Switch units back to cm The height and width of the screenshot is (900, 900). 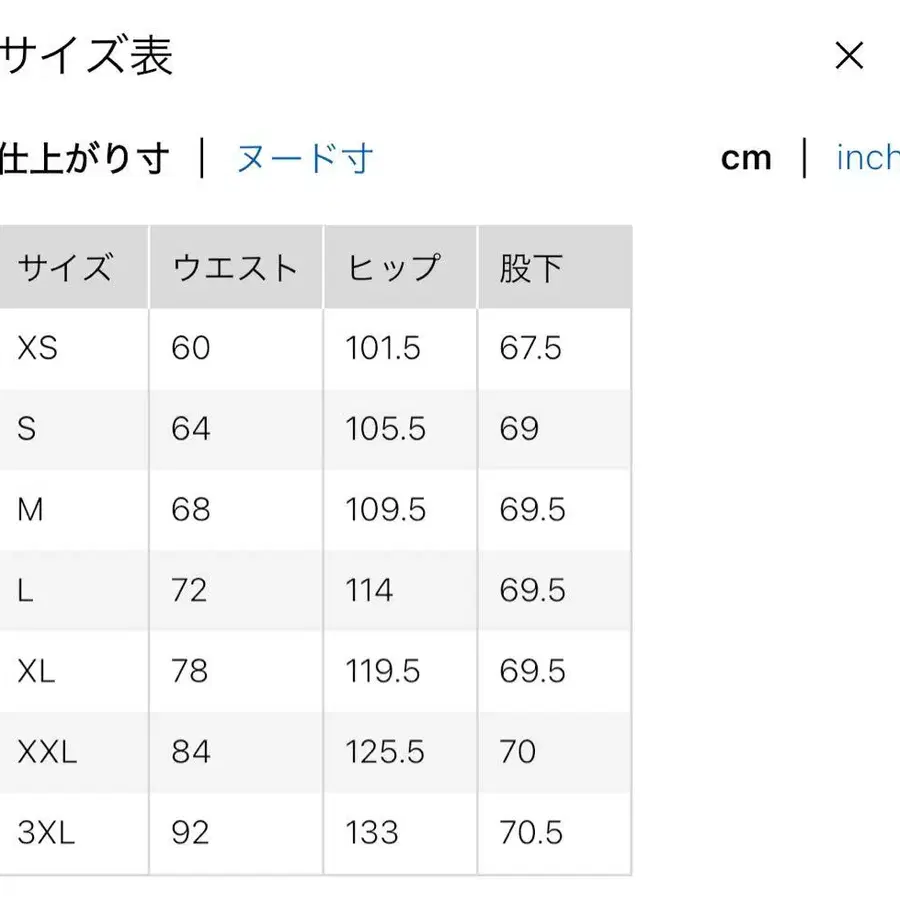(746, 157)
